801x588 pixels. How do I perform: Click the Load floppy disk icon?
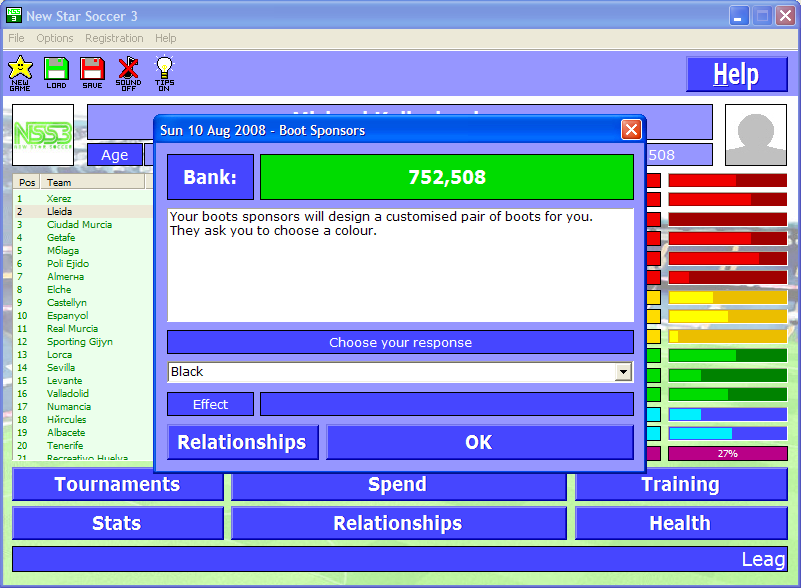pos(56,72)
